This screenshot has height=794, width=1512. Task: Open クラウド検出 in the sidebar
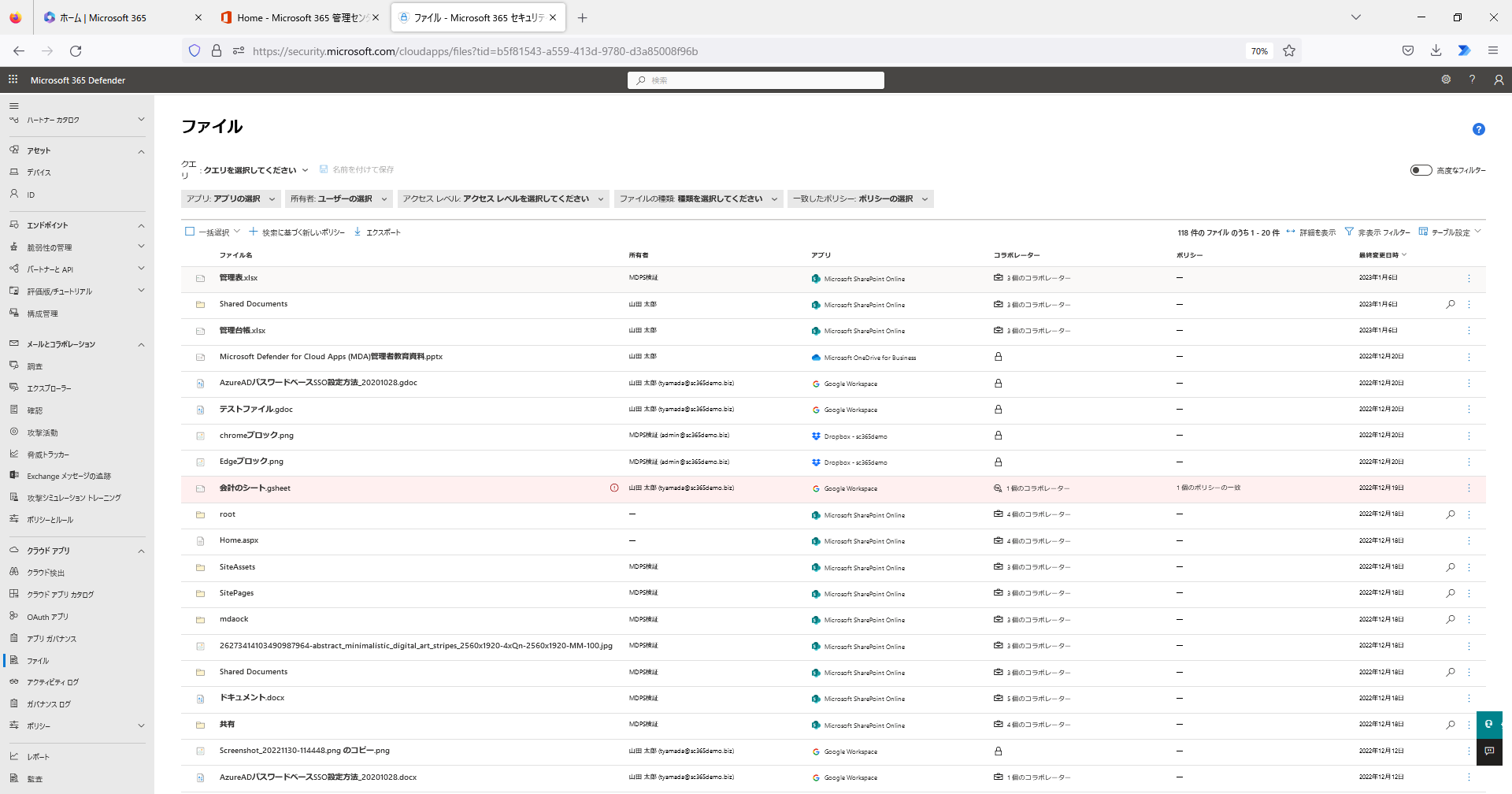[46, 573]
